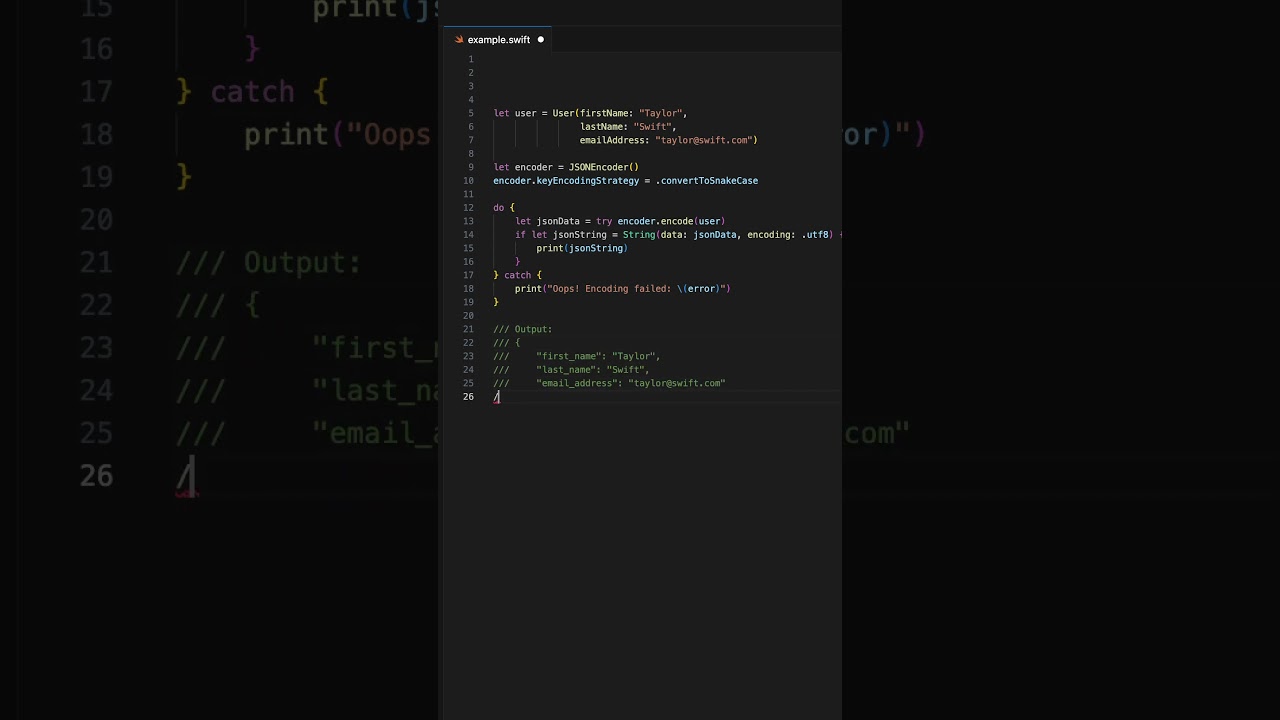
Task: Click the "Taylor" string on the firstName line
Action: (661, 113)
